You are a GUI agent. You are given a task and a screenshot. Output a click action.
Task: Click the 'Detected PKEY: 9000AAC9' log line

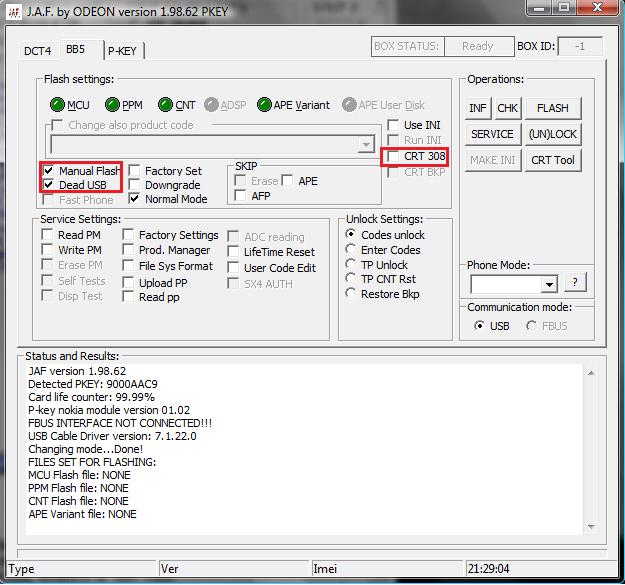click(x=93, y=384)
